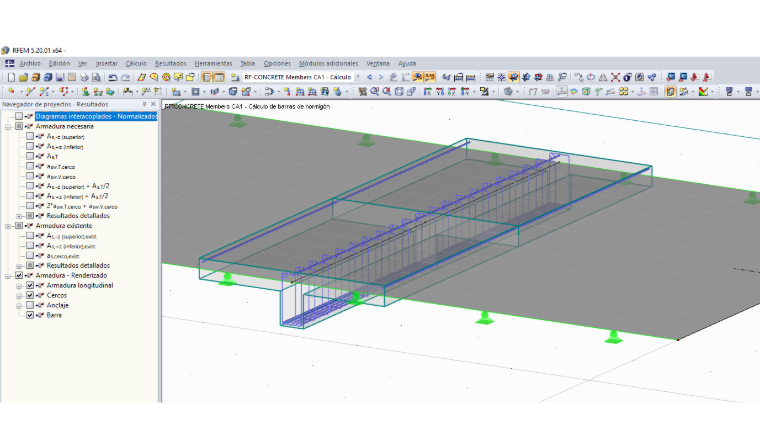Uncheck the Armadura longitudinal checkbox

[x=30, y=285]
